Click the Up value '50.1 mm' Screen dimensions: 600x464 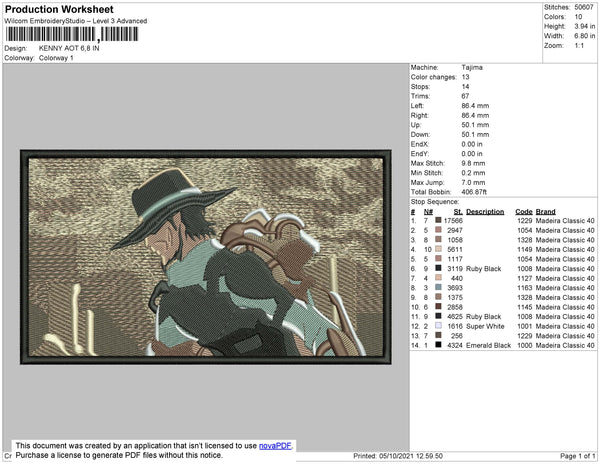click(x=475, y=125)
